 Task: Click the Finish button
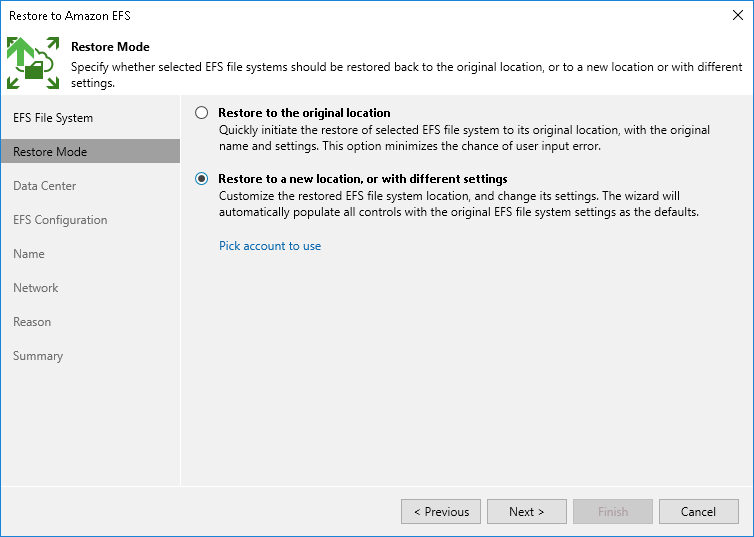(613, 512)
